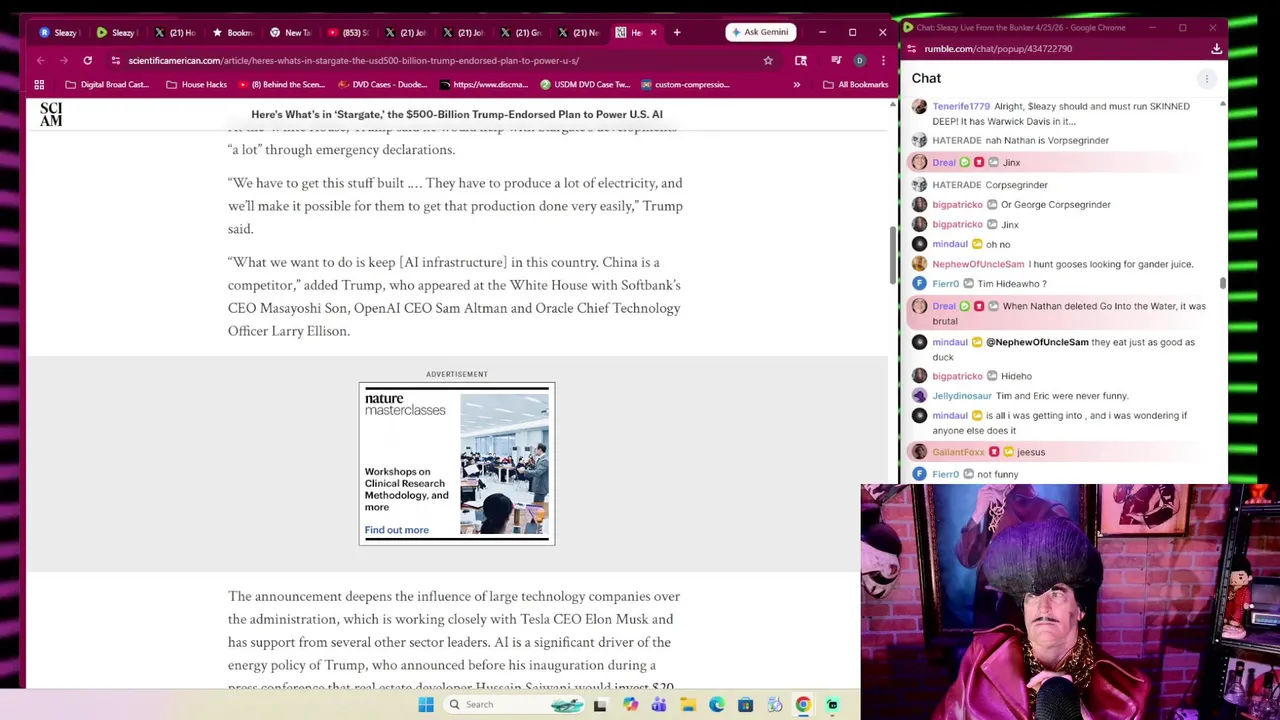
Task: Click the @NephewOfUncleSam mention in mindaul's message
Action: click(1037, 342)
